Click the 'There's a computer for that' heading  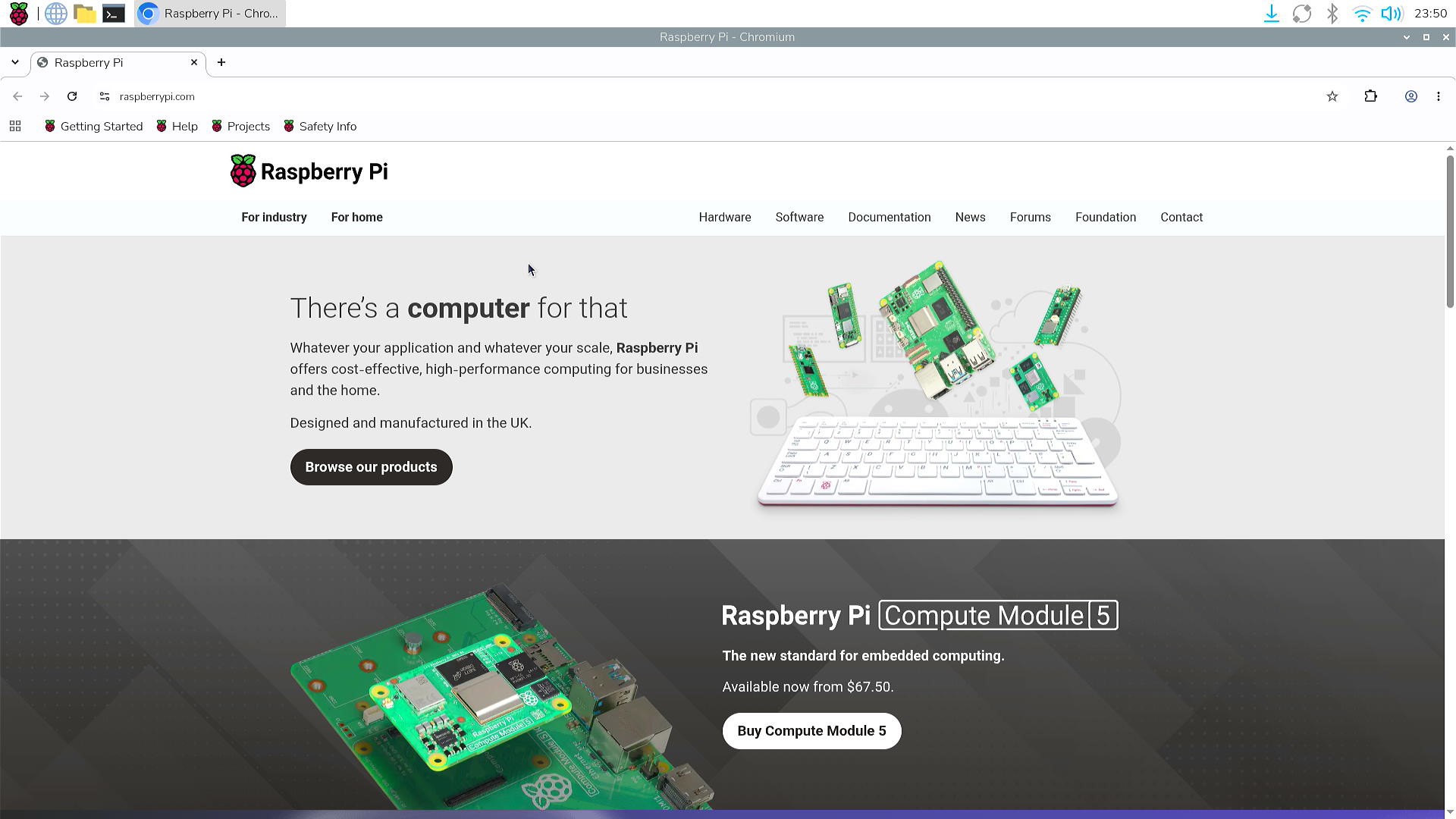click(x=459, y=309)
